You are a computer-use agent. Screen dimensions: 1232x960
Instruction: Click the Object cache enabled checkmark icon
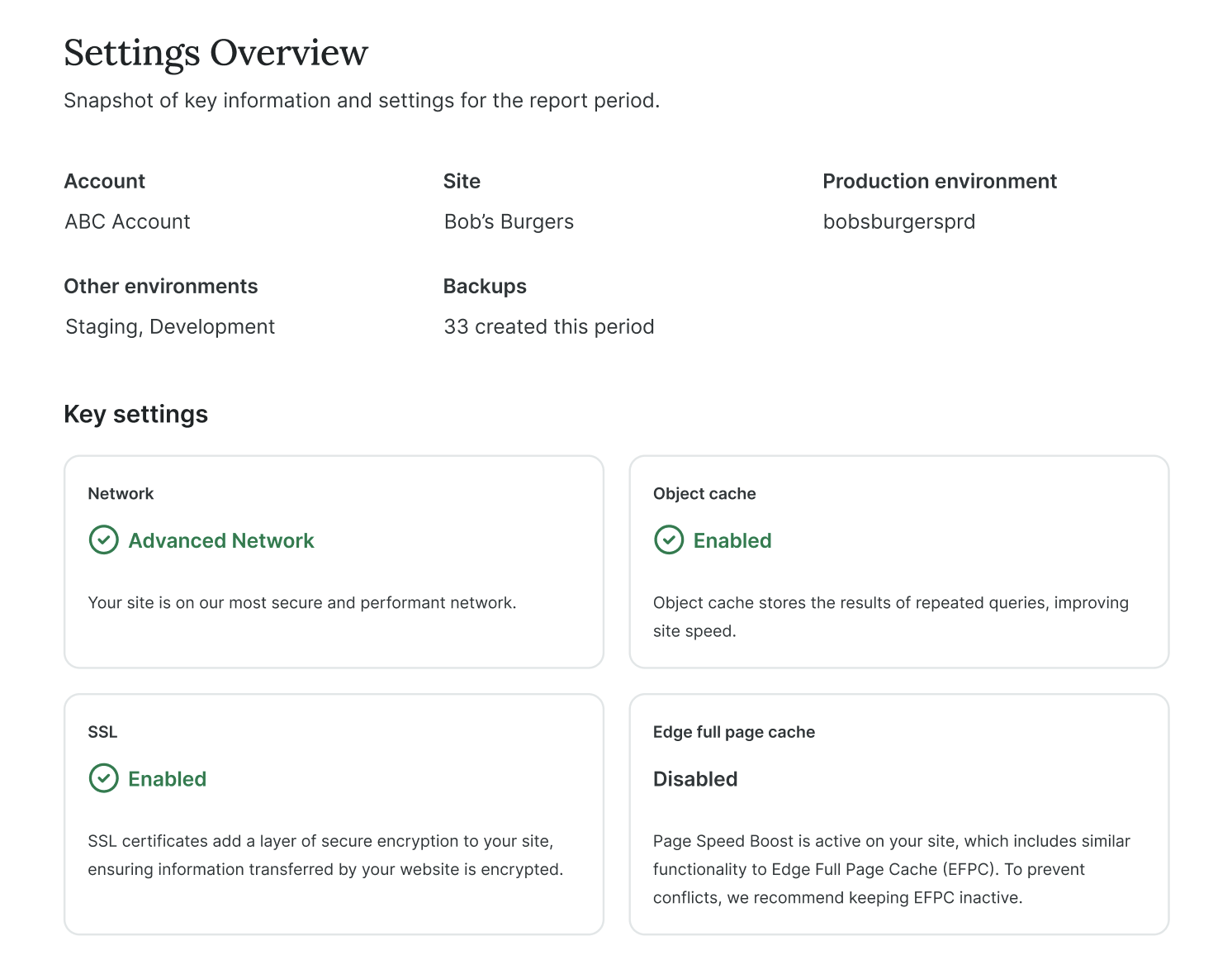click(669, 540)
